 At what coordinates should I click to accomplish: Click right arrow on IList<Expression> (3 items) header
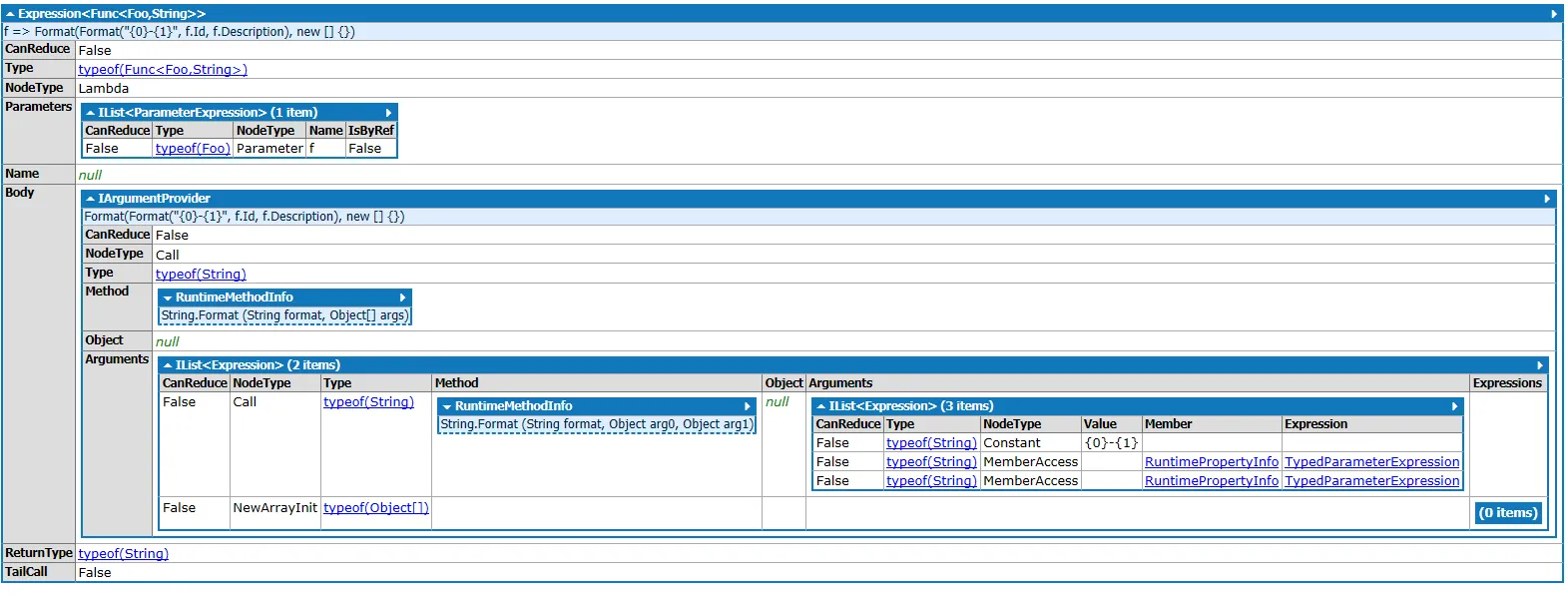(1455, 406)
